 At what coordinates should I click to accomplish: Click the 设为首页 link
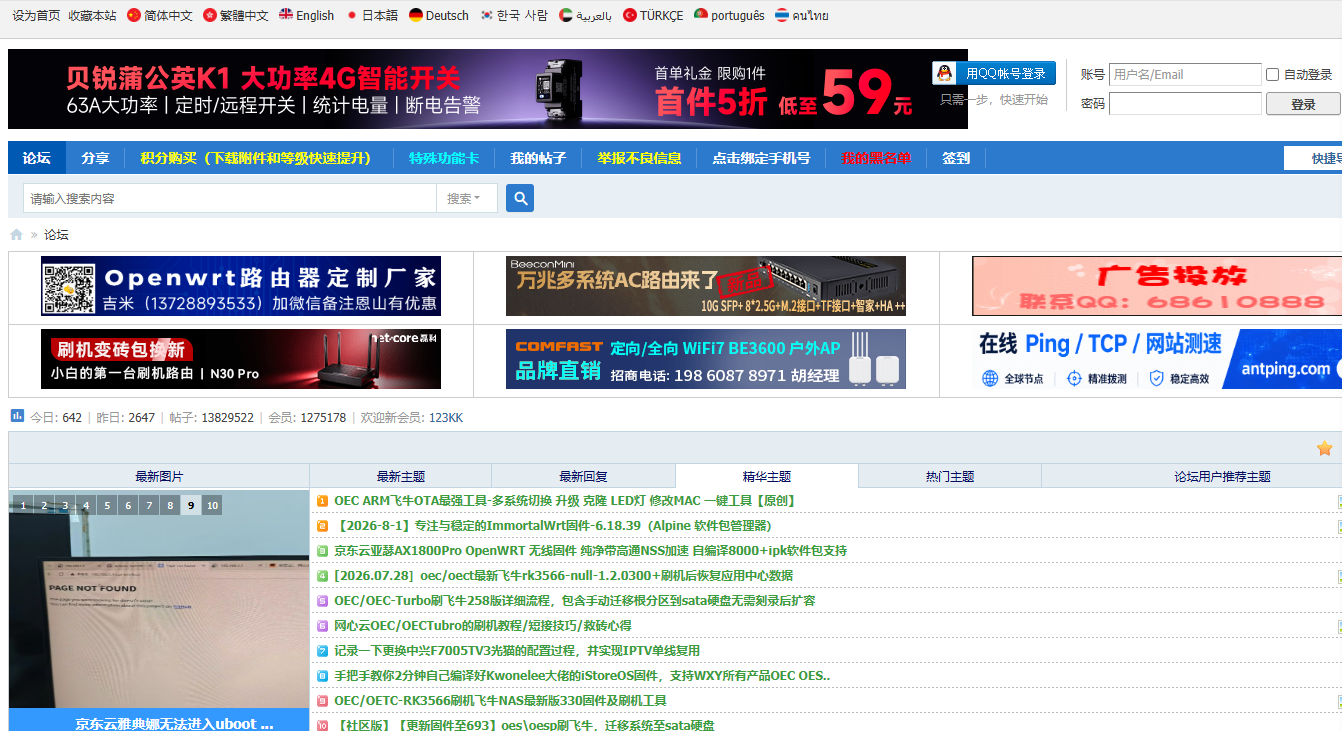tap(36, 15)
